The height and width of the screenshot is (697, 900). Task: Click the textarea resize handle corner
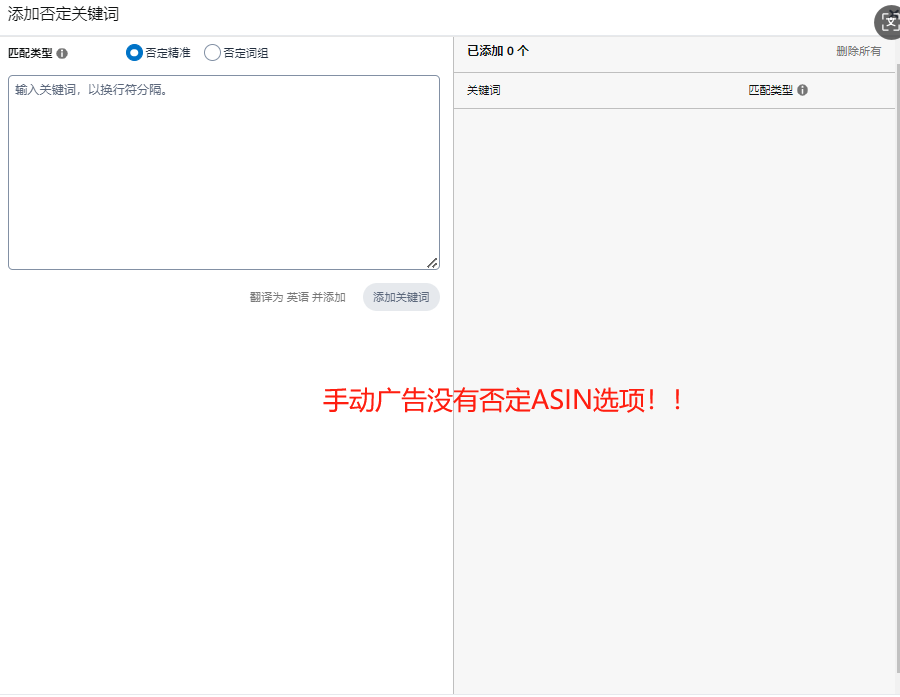[432, 262]
